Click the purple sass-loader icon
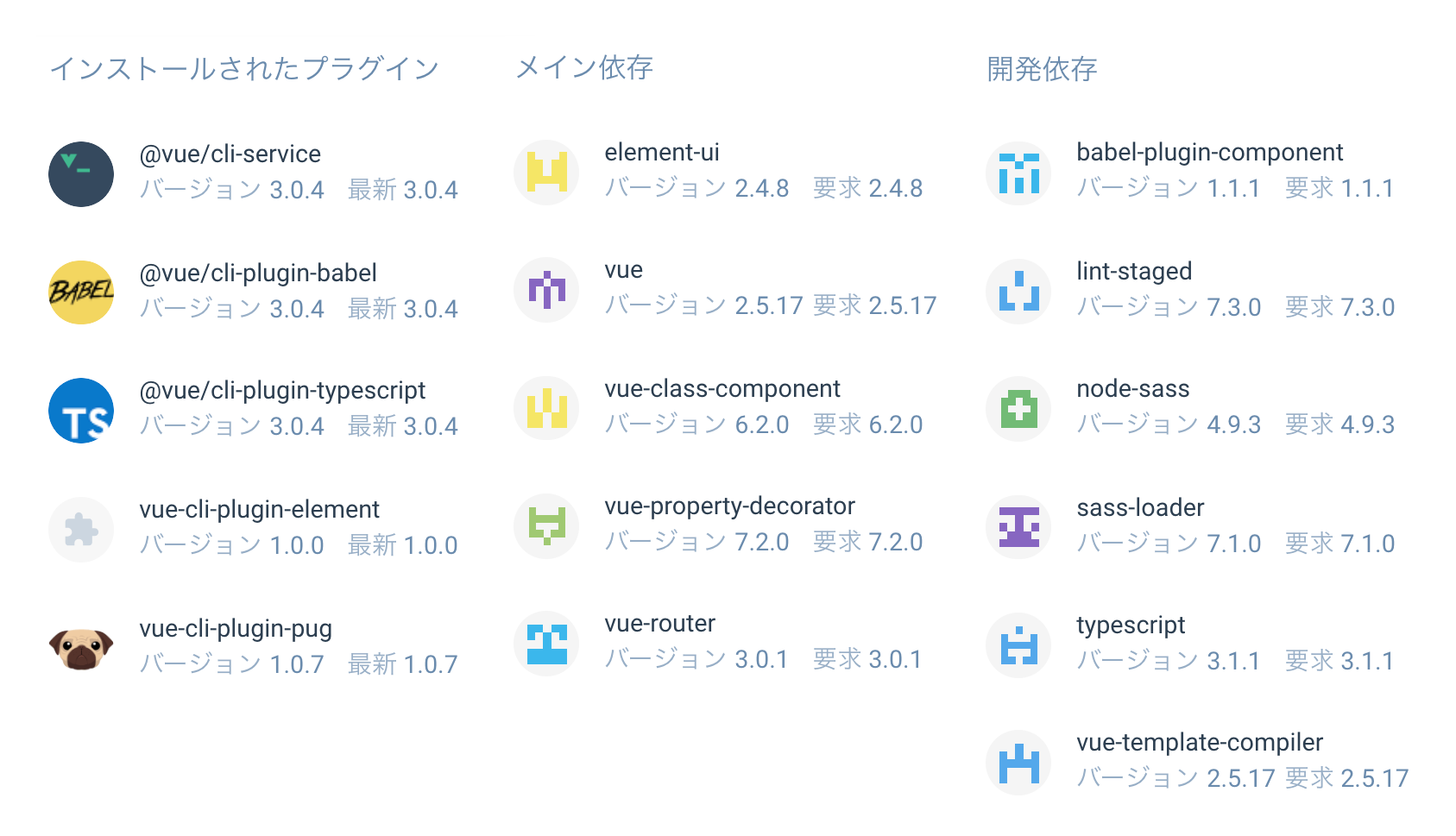This screenshot has width=1456, height=836. click(1018, 527)
